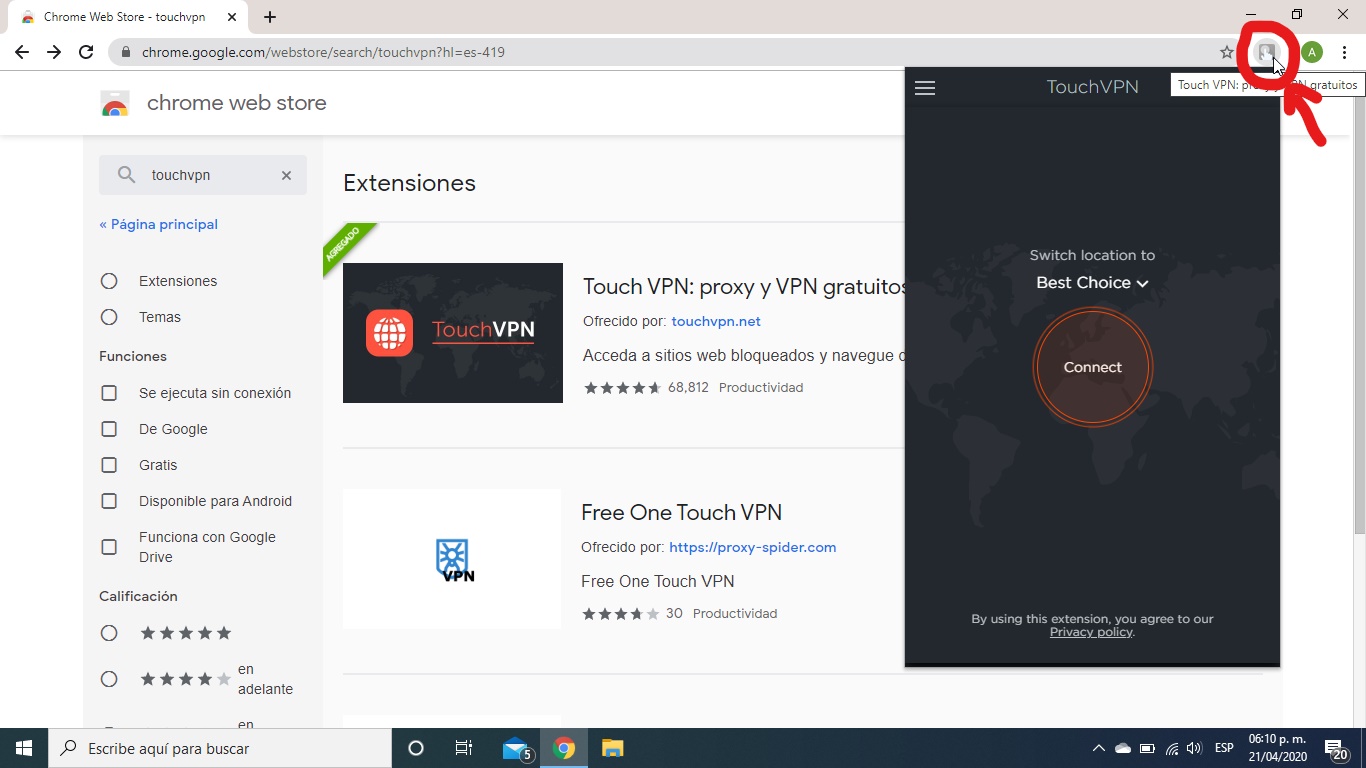Switch the ESP input language indicator
Screen dimensions: 1366x768
point(1224,748)
